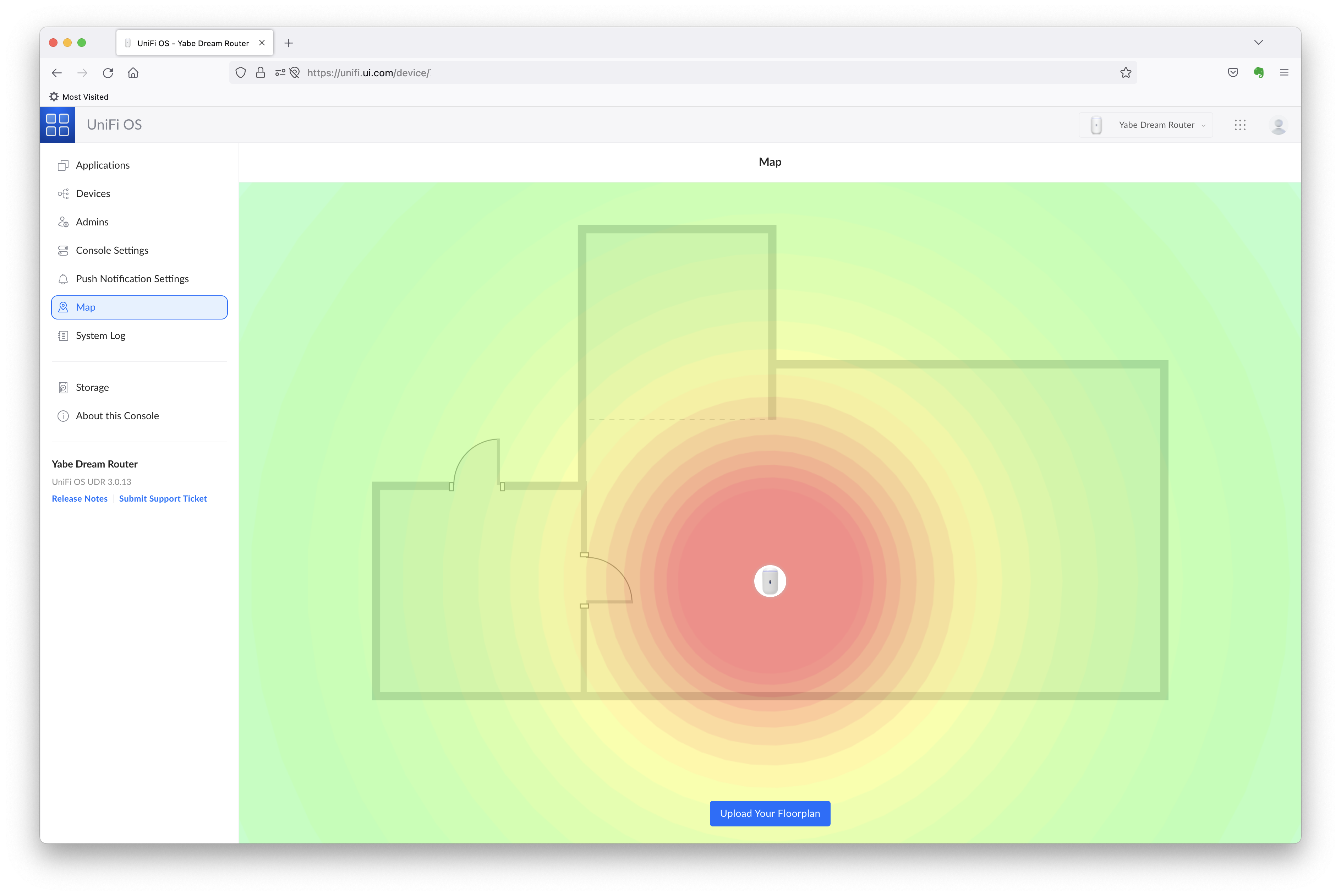The width and height of the screenshot is (1341, 896).
Task: Go forward in browser history
Action: click(82, 72)
